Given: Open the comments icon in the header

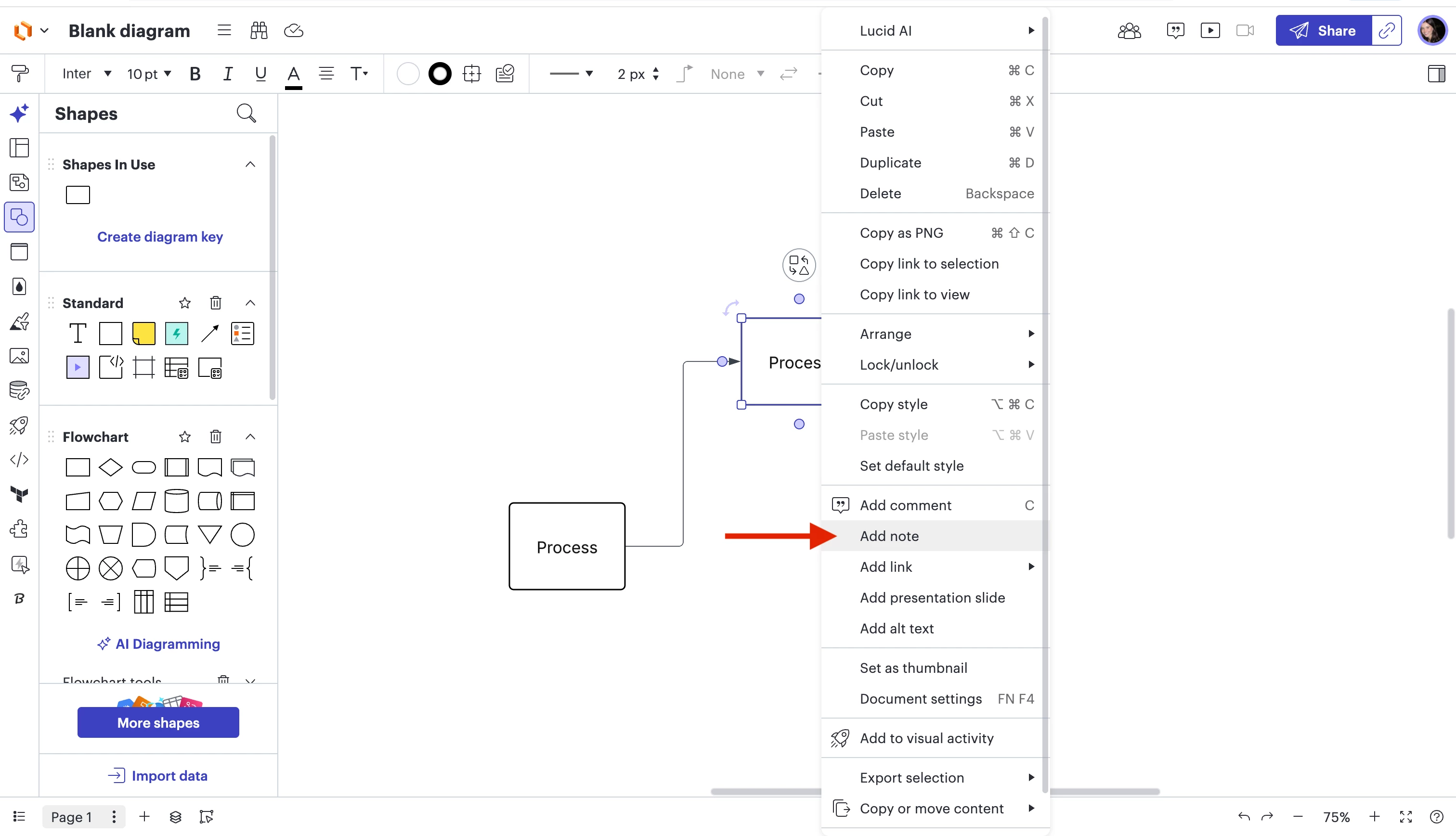Looking at the screenshot, I should 1175,30.
